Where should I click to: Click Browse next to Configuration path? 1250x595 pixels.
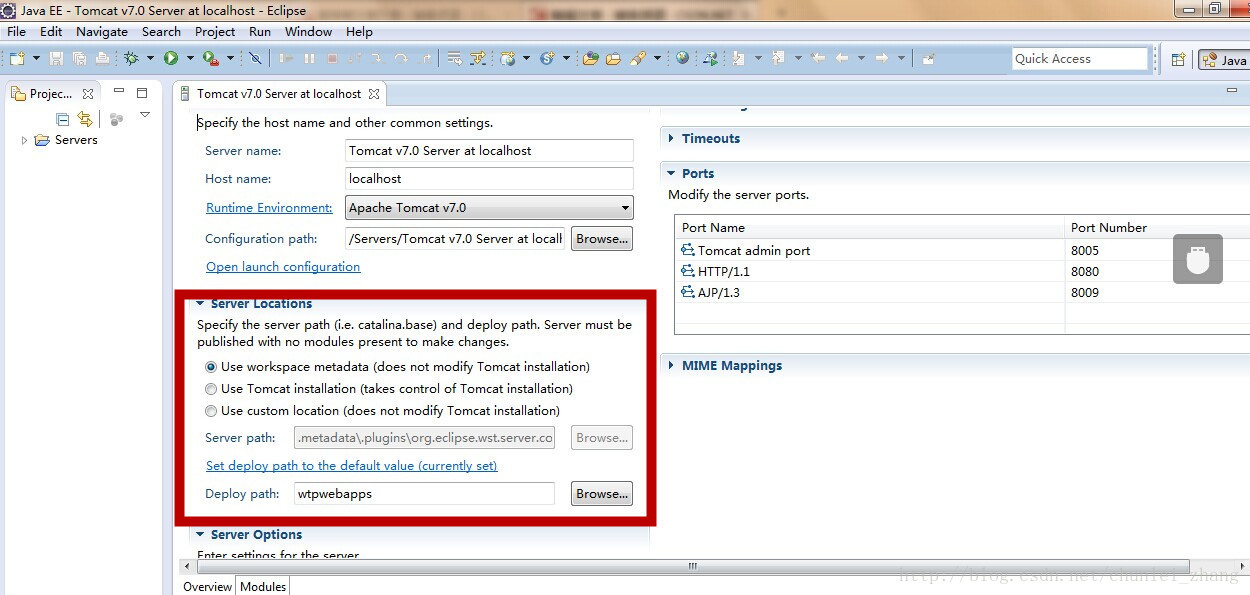(602, 239)
